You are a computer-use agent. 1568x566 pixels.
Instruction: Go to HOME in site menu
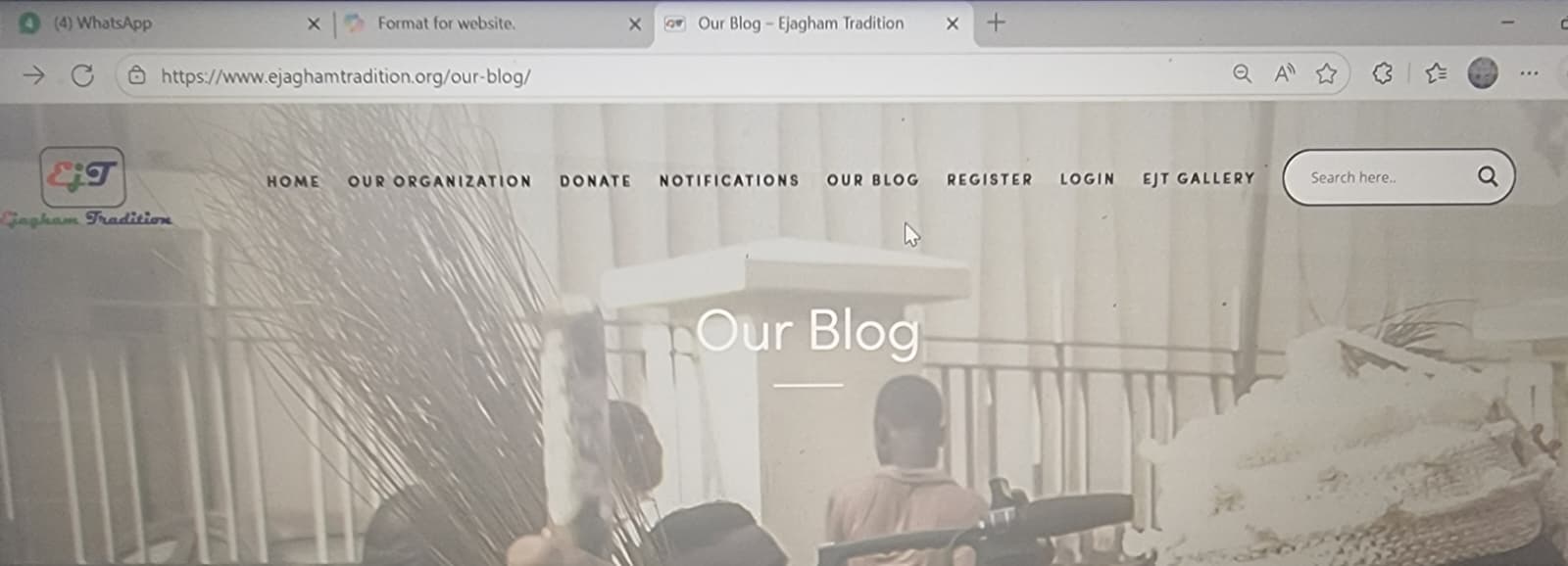[x=293, y=181]
